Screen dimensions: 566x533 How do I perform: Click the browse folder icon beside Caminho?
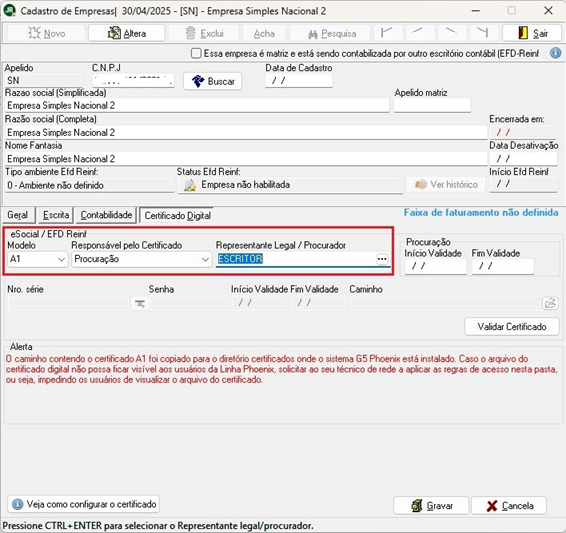550,303
